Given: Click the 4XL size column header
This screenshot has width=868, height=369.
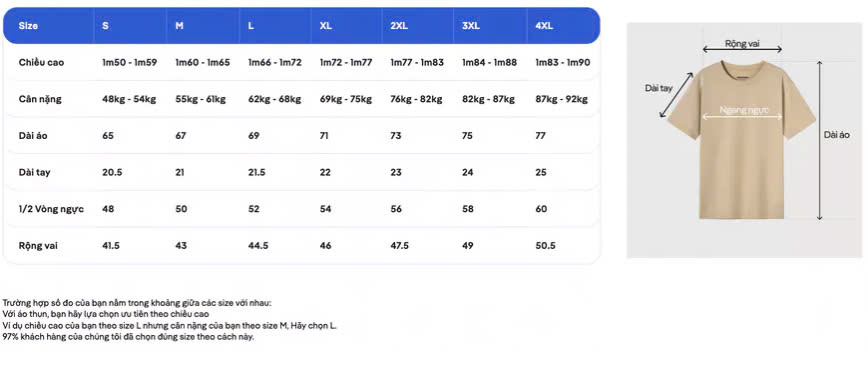Looking at the screenshot, I should pos(544,26).
